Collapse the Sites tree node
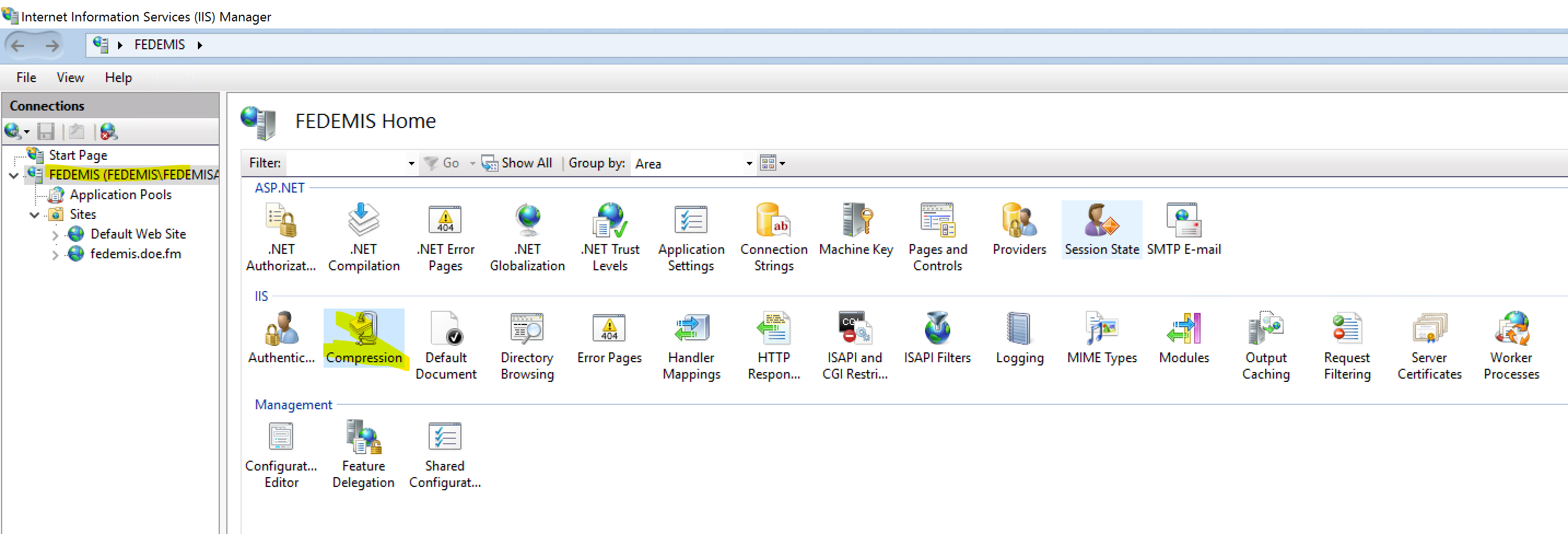The width and height of the screenshot is (1568, 534). (x=34, y=215)
